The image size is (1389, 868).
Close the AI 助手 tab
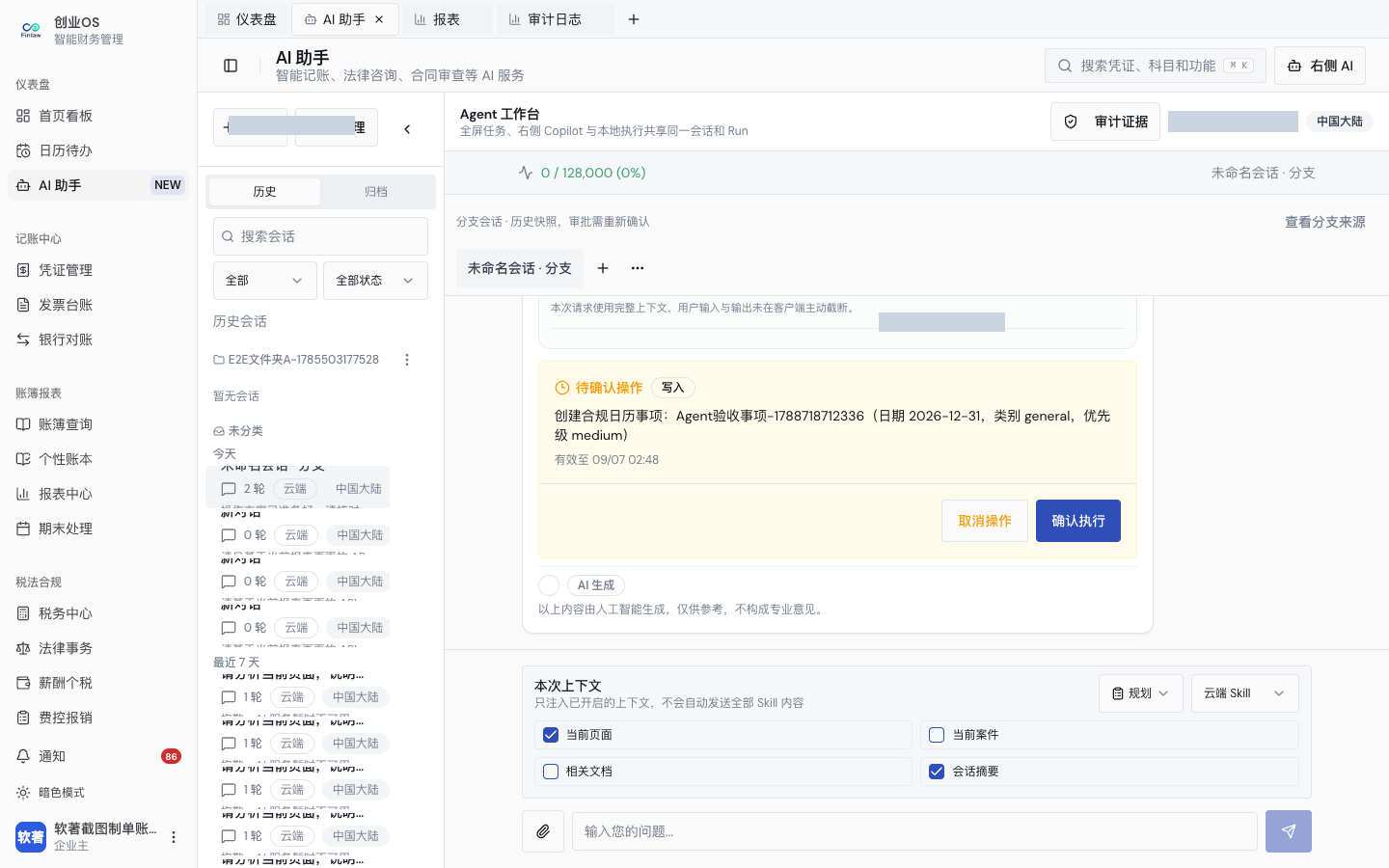[379, 19]
